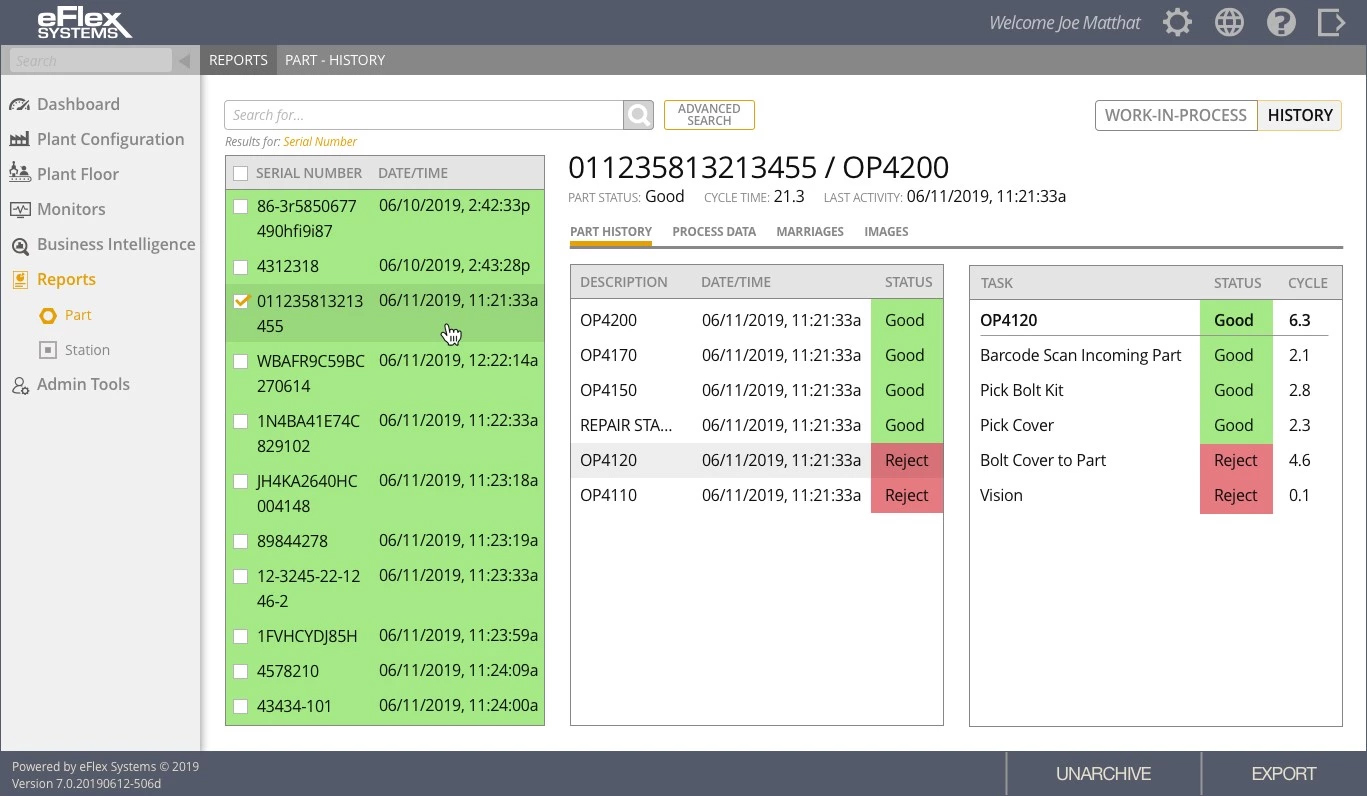
Task: Switch to the Process Data tab
Action: [x=714, y=231]
